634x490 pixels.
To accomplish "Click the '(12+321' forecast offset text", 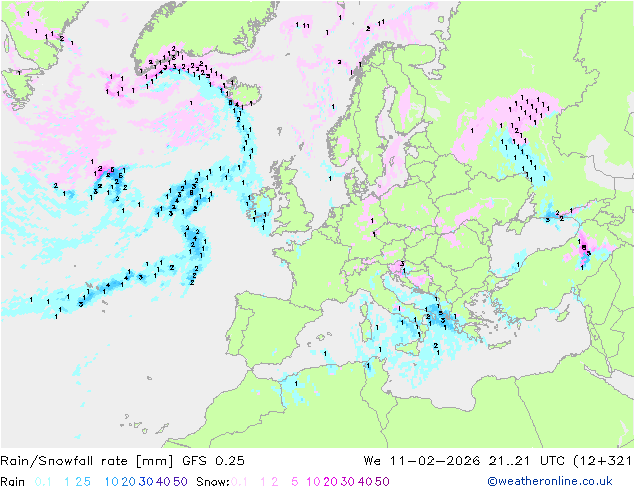I will pos(603,461).
